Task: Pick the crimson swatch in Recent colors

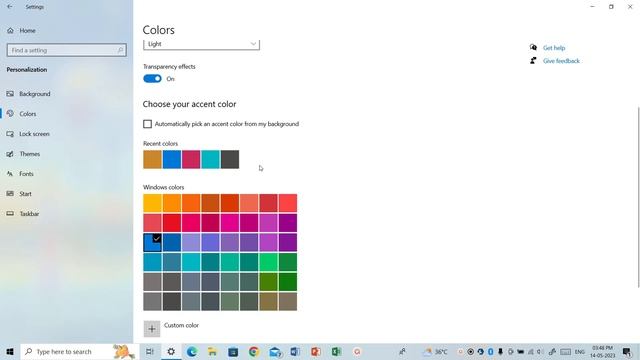Action: pyautogui.click(x=191, y=159)
